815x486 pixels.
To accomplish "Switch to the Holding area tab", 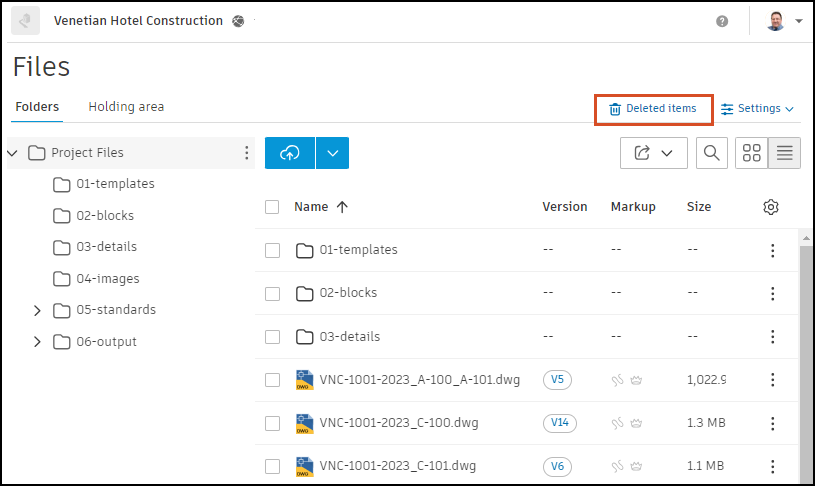I will 126,107.
